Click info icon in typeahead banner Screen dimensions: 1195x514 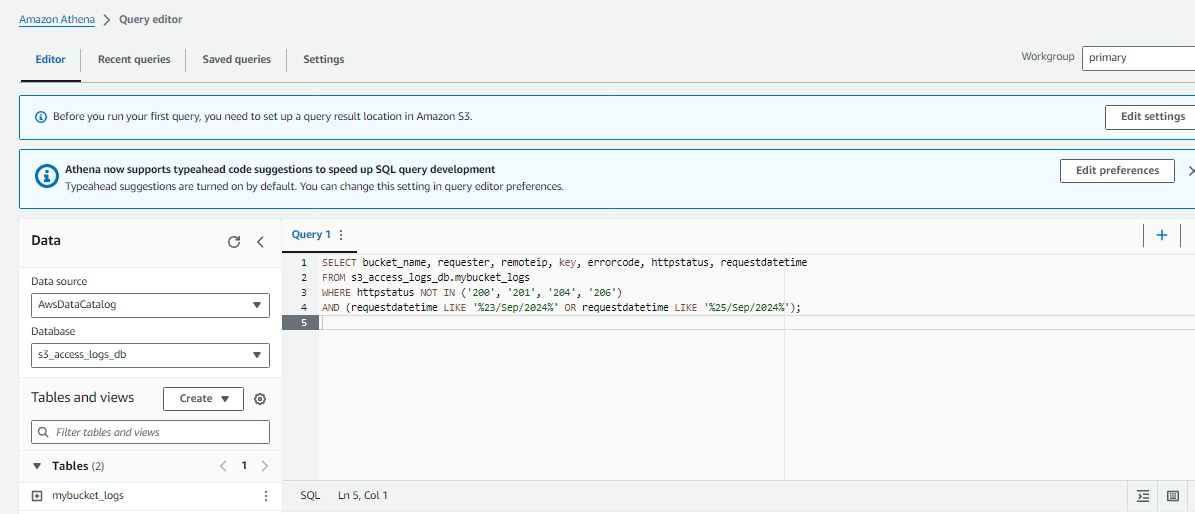[47, 176]
